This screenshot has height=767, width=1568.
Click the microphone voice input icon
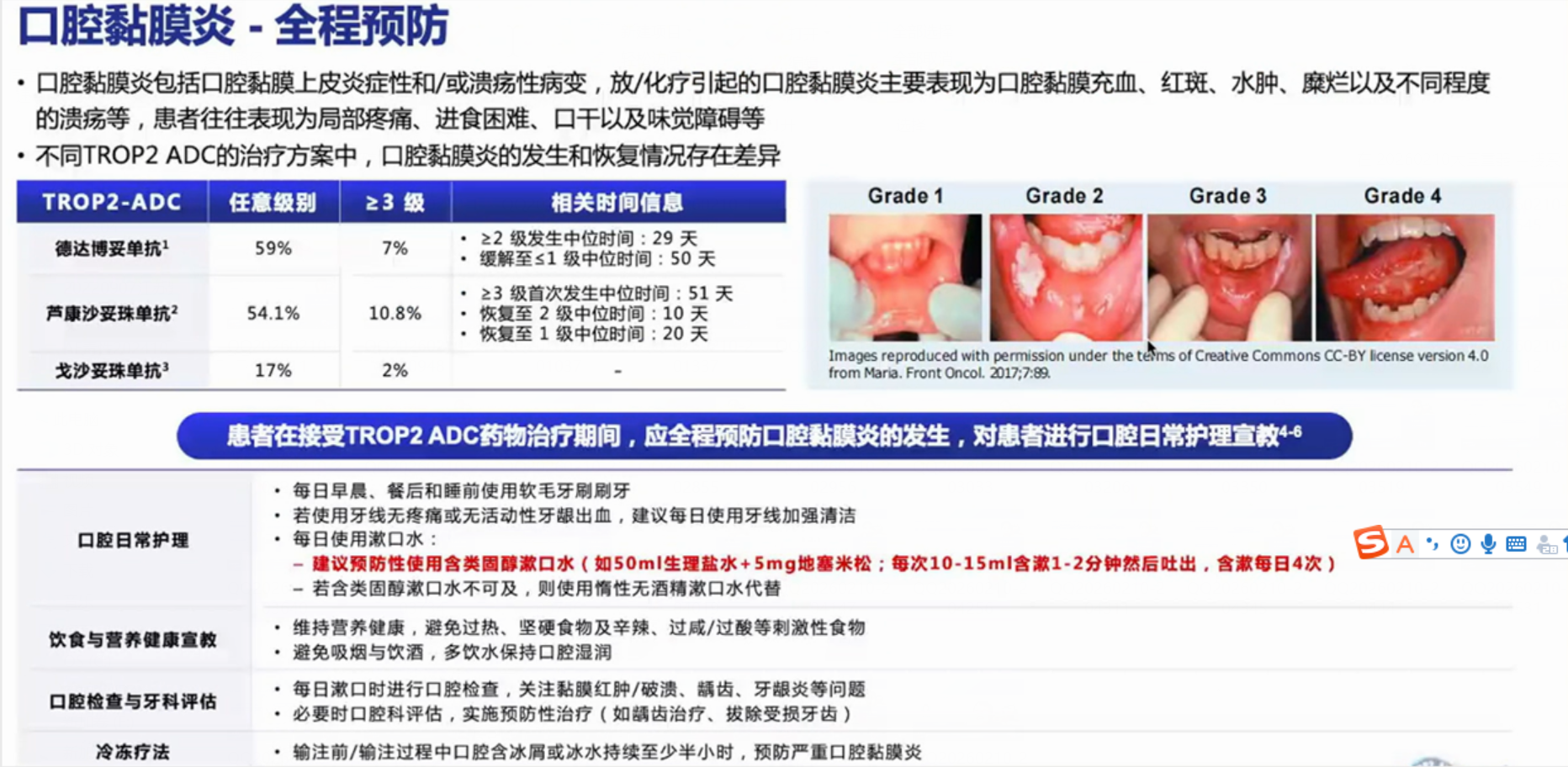click(x=1488, y=544)
